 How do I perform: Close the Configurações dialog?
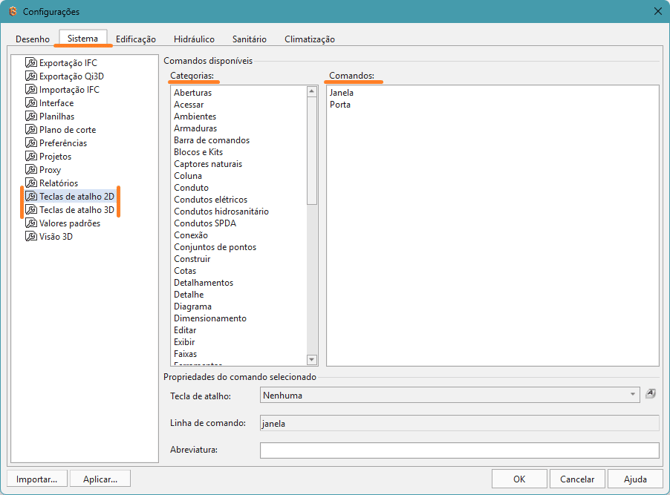pos(658,11)
